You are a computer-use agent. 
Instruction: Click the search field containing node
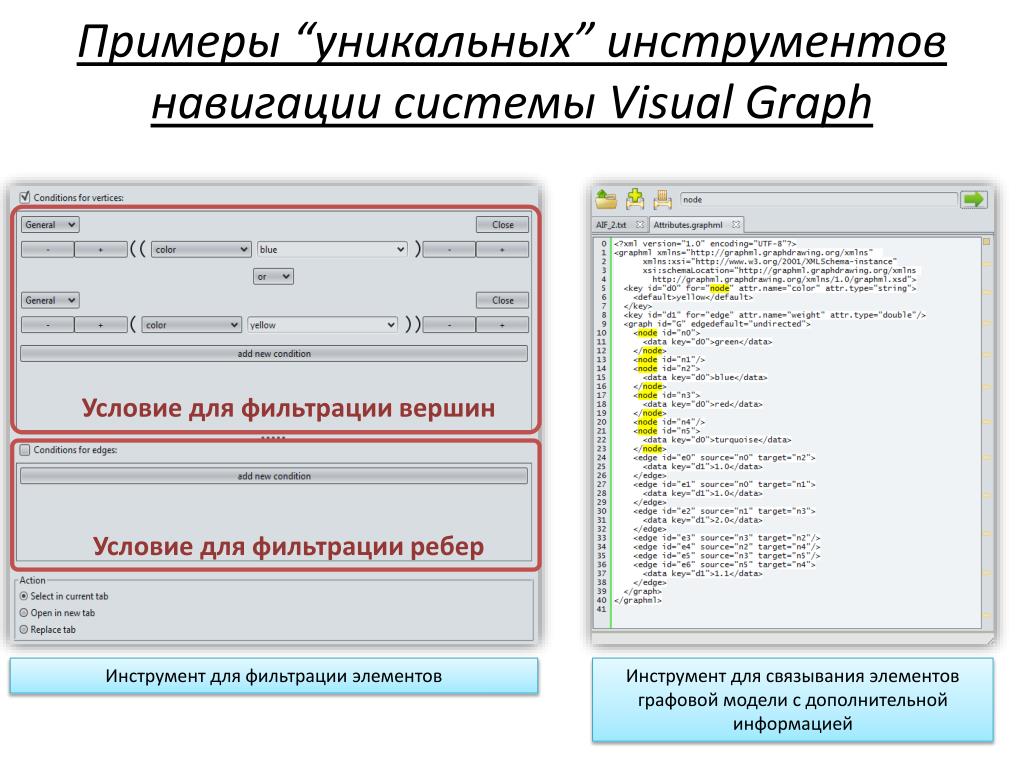818,199
